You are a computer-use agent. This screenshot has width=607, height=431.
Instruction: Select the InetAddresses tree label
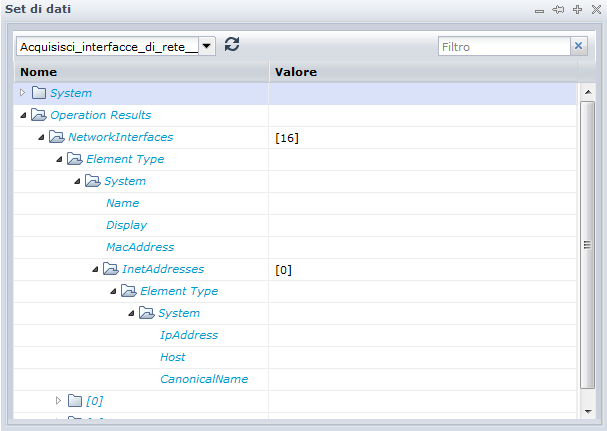(163, 269)
